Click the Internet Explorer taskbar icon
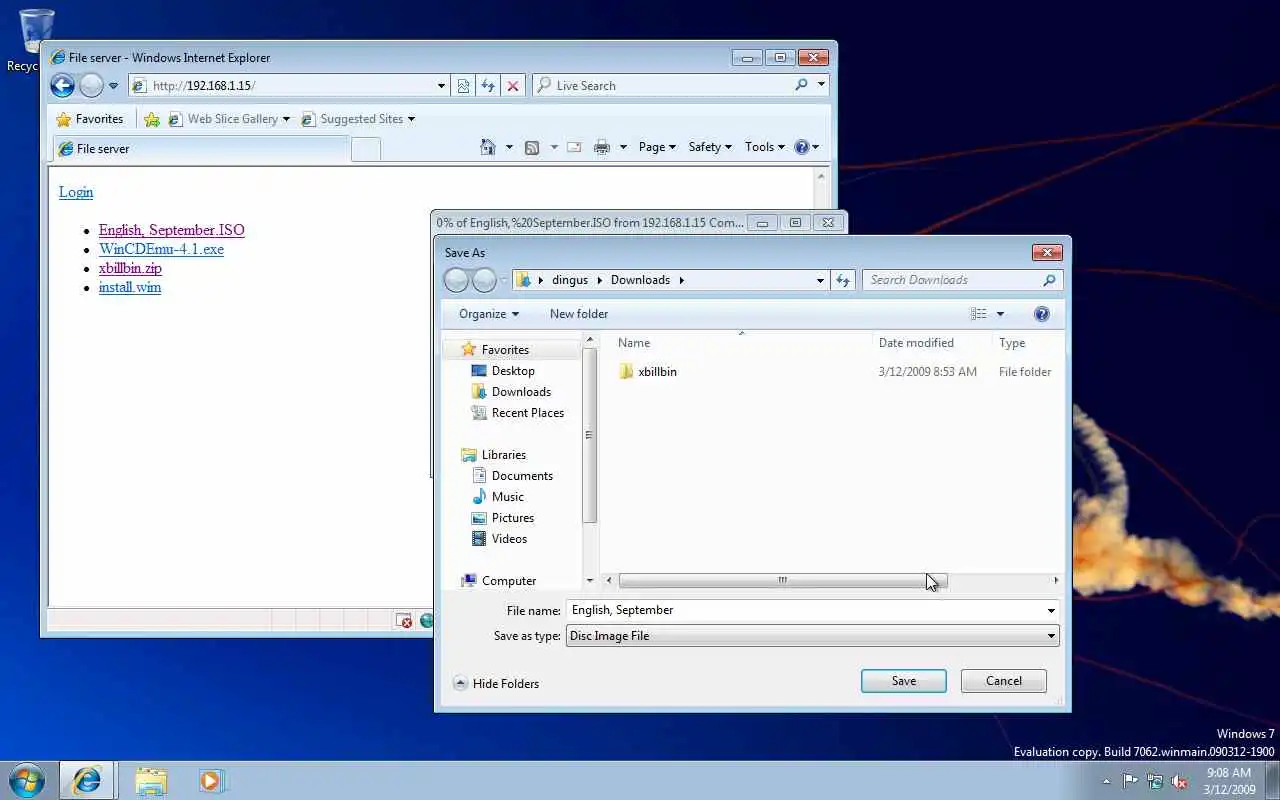 (x=86, y=780)
